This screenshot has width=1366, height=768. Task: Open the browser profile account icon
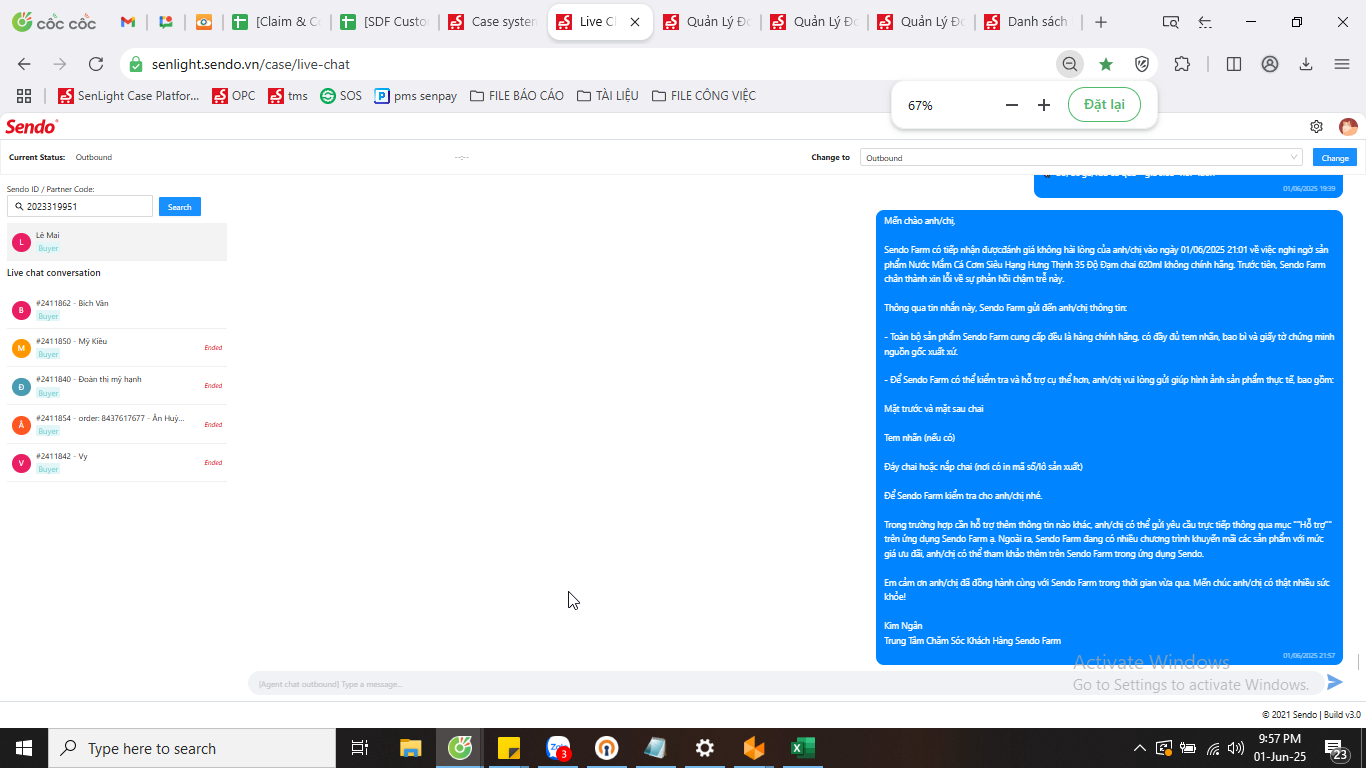tap(1270, 64)
